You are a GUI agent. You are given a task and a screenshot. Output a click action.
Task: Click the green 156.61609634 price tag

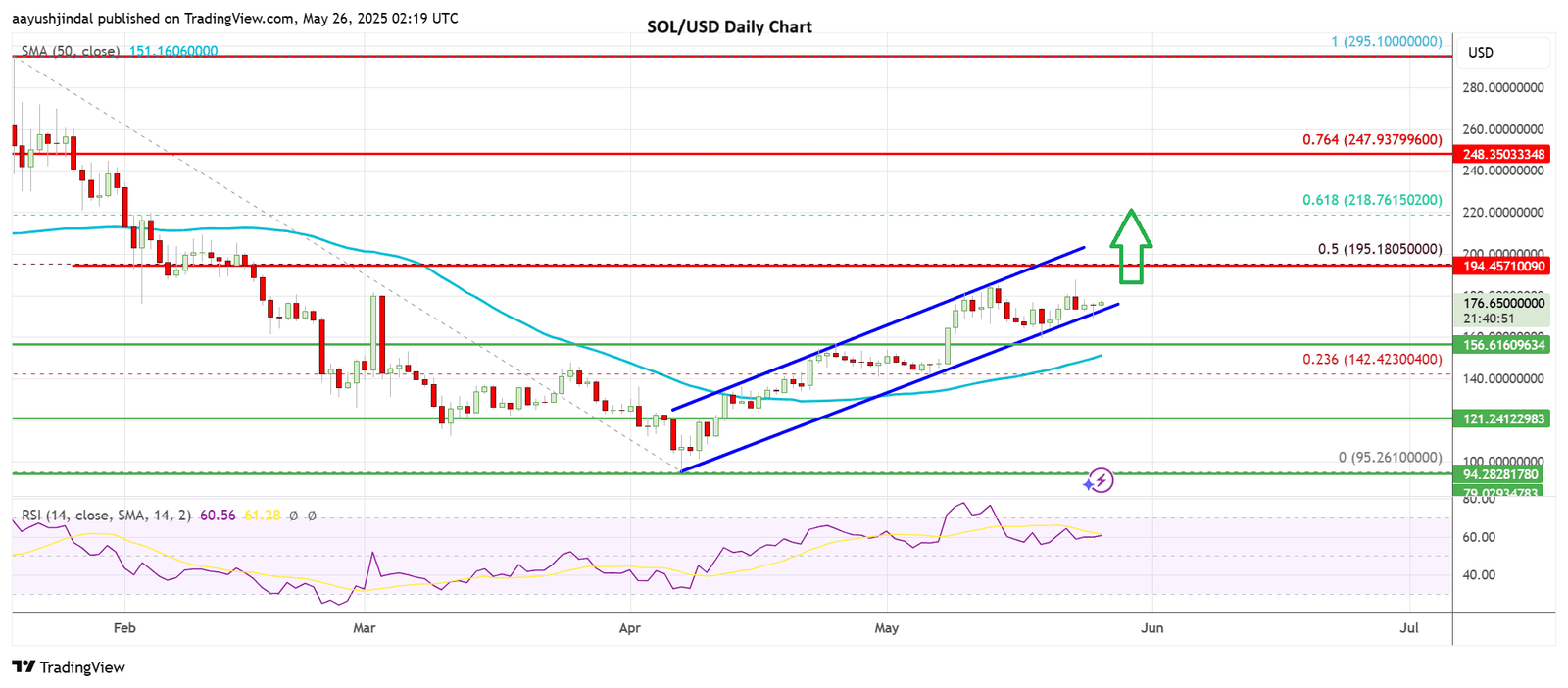click(1503, 345)
